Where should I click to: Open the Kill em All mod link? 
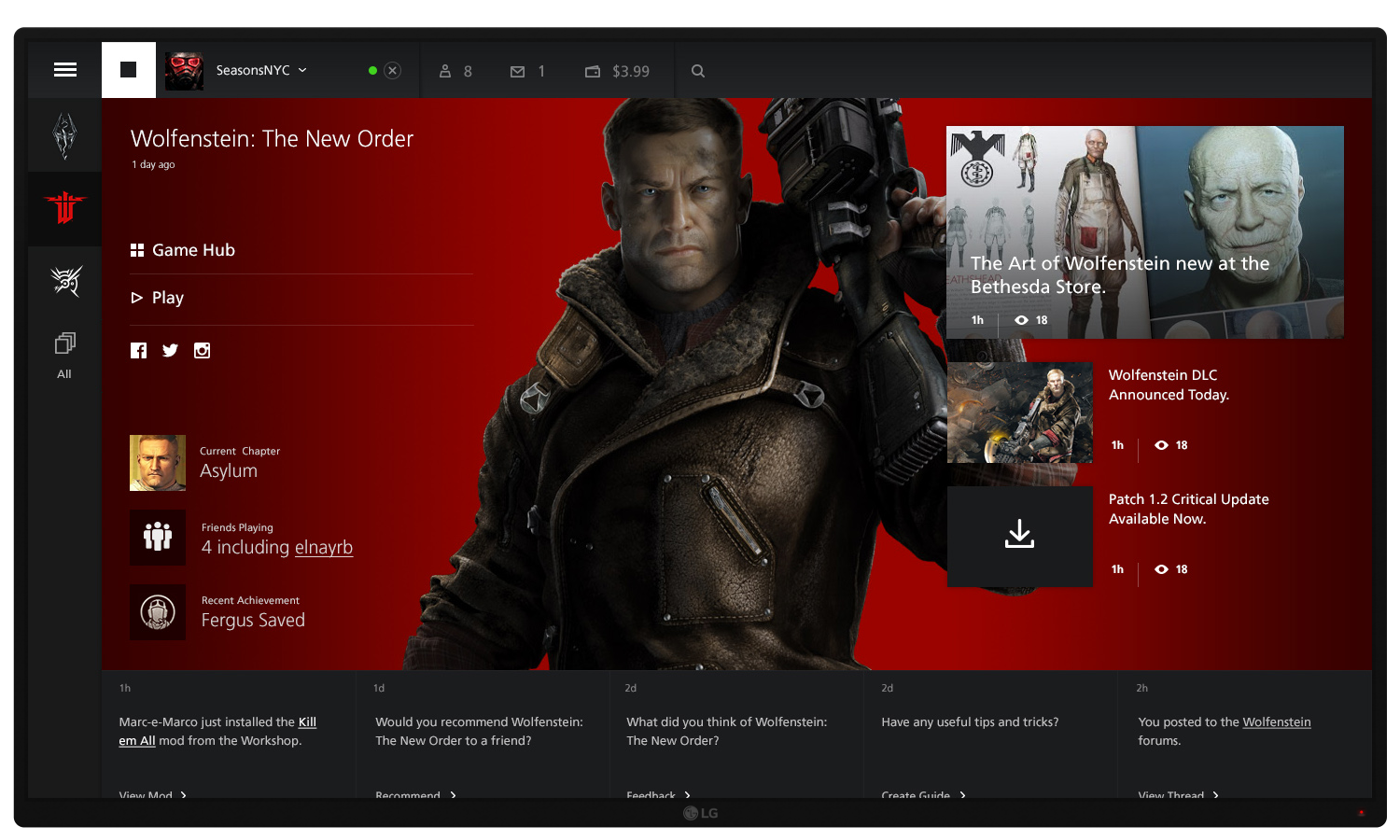tap(217, 731)
